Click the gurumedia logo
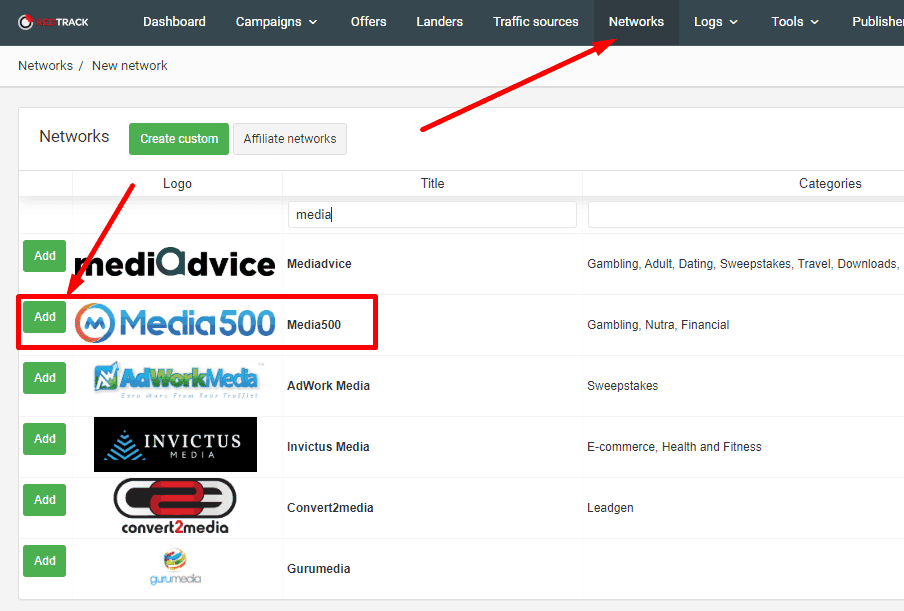The width and height of the screenshot is (904, 611). (x=175, y=567)
